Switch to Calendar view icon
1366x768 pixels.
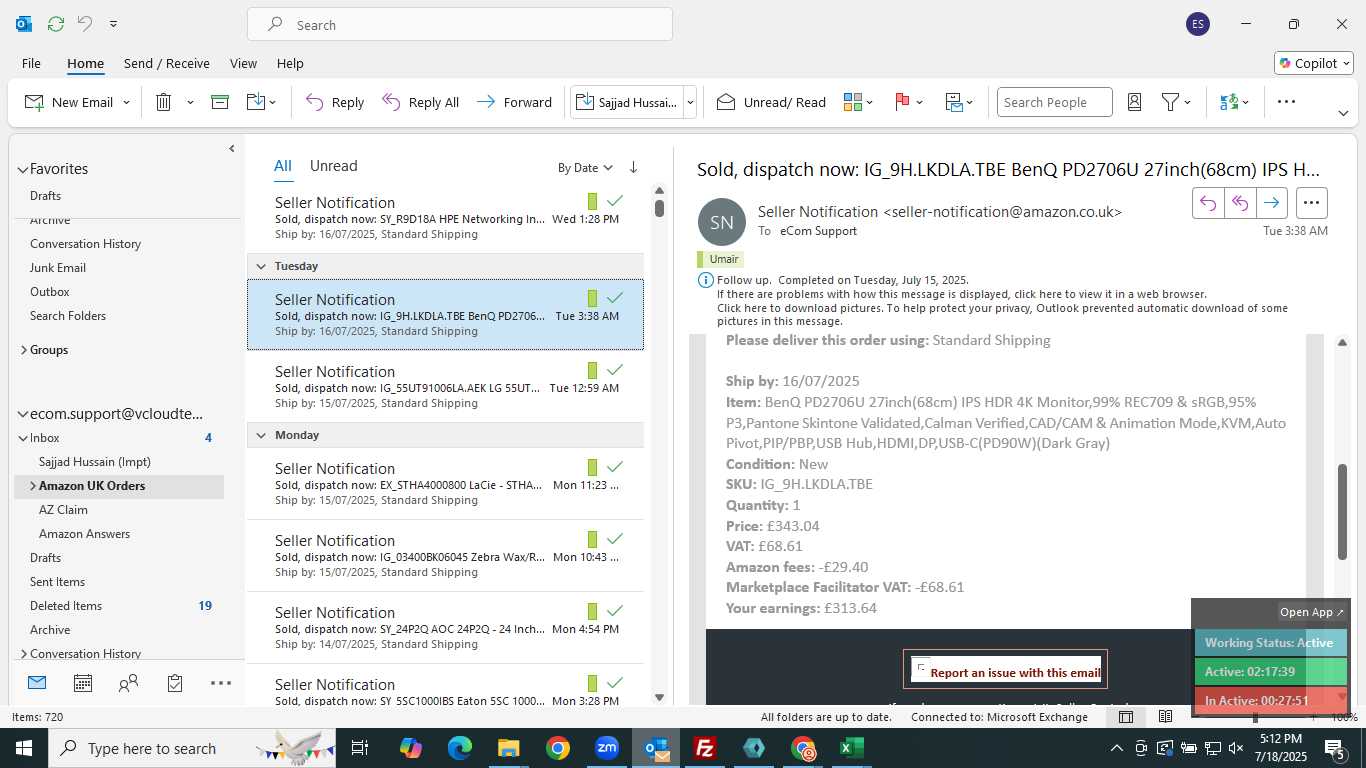click(83, 683)
